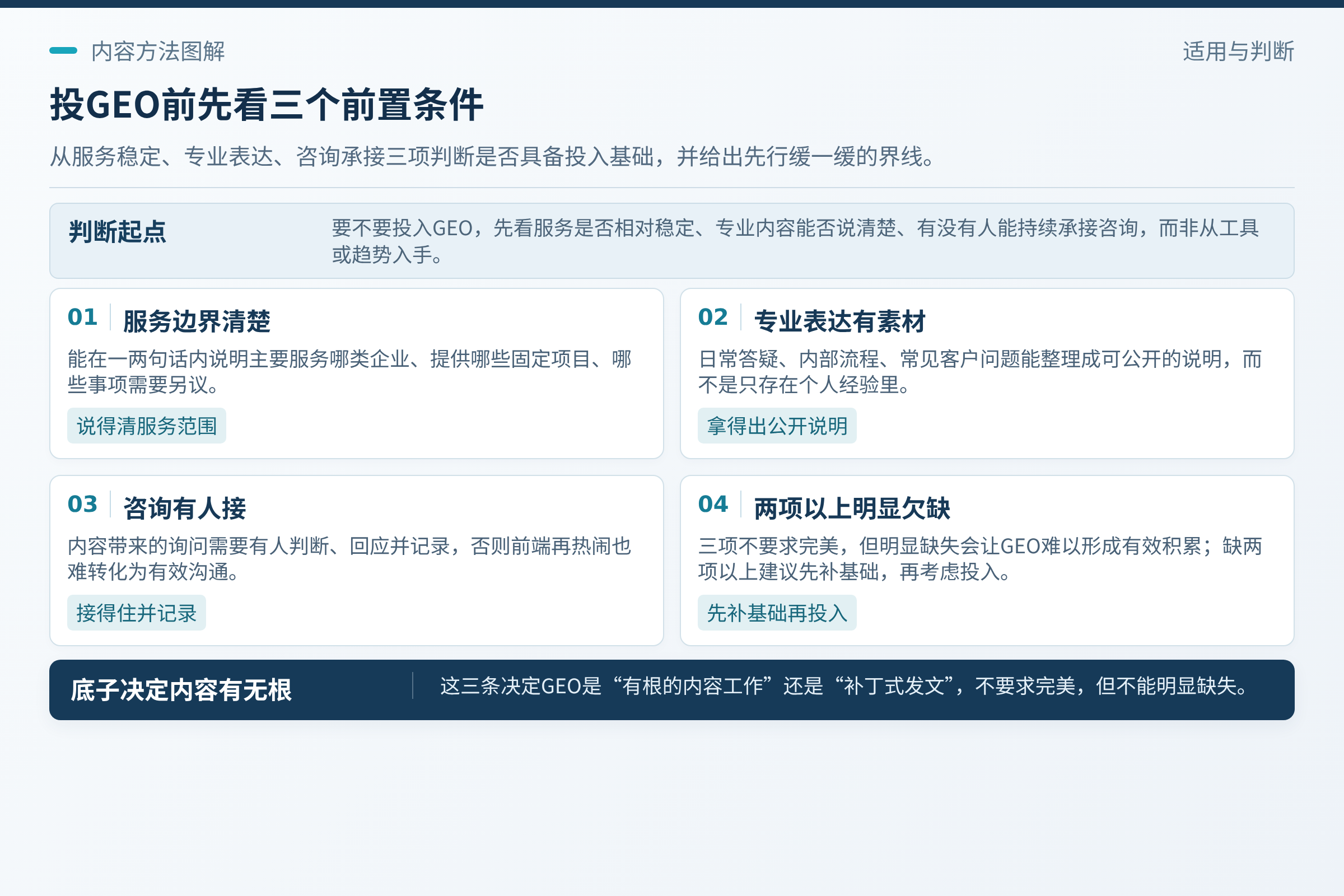This screenshot has width=1344, height=896.
Task: Click the '接得住并记录' tag
Action: pyautogui.click(x=137, y=613)
